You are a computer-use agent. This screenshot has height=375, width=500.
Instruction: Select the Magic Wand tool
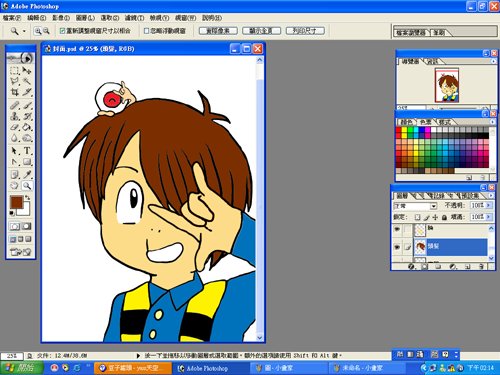27,81
